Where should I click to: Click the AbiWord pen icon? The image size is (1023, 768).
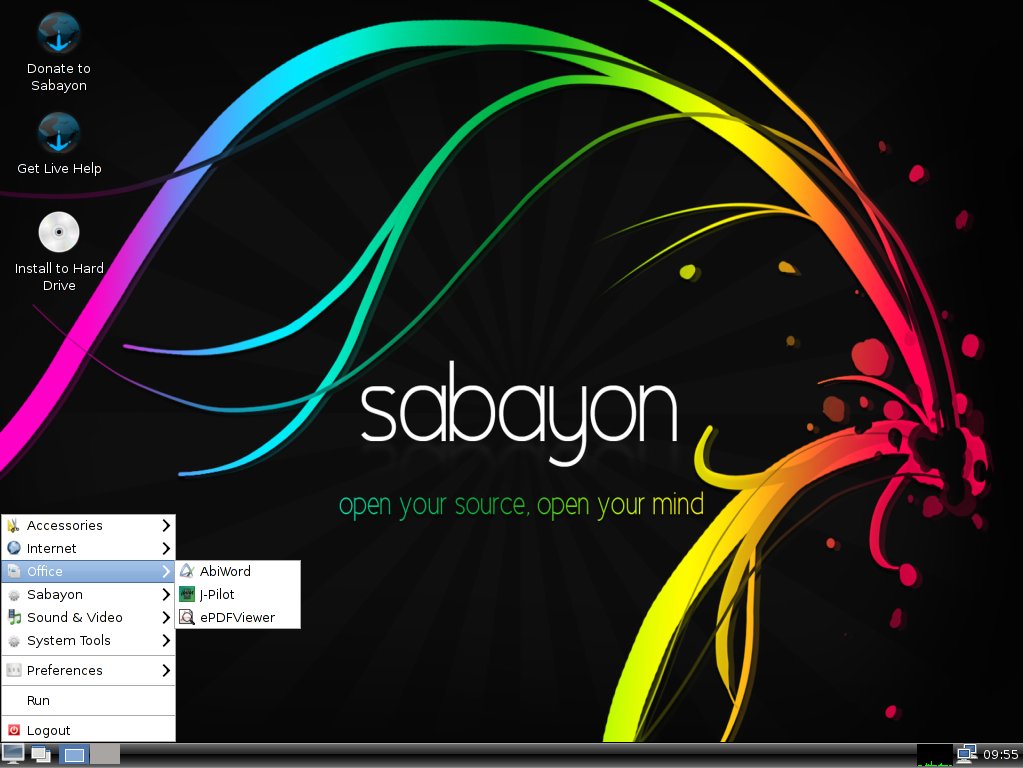coord(187,571)
